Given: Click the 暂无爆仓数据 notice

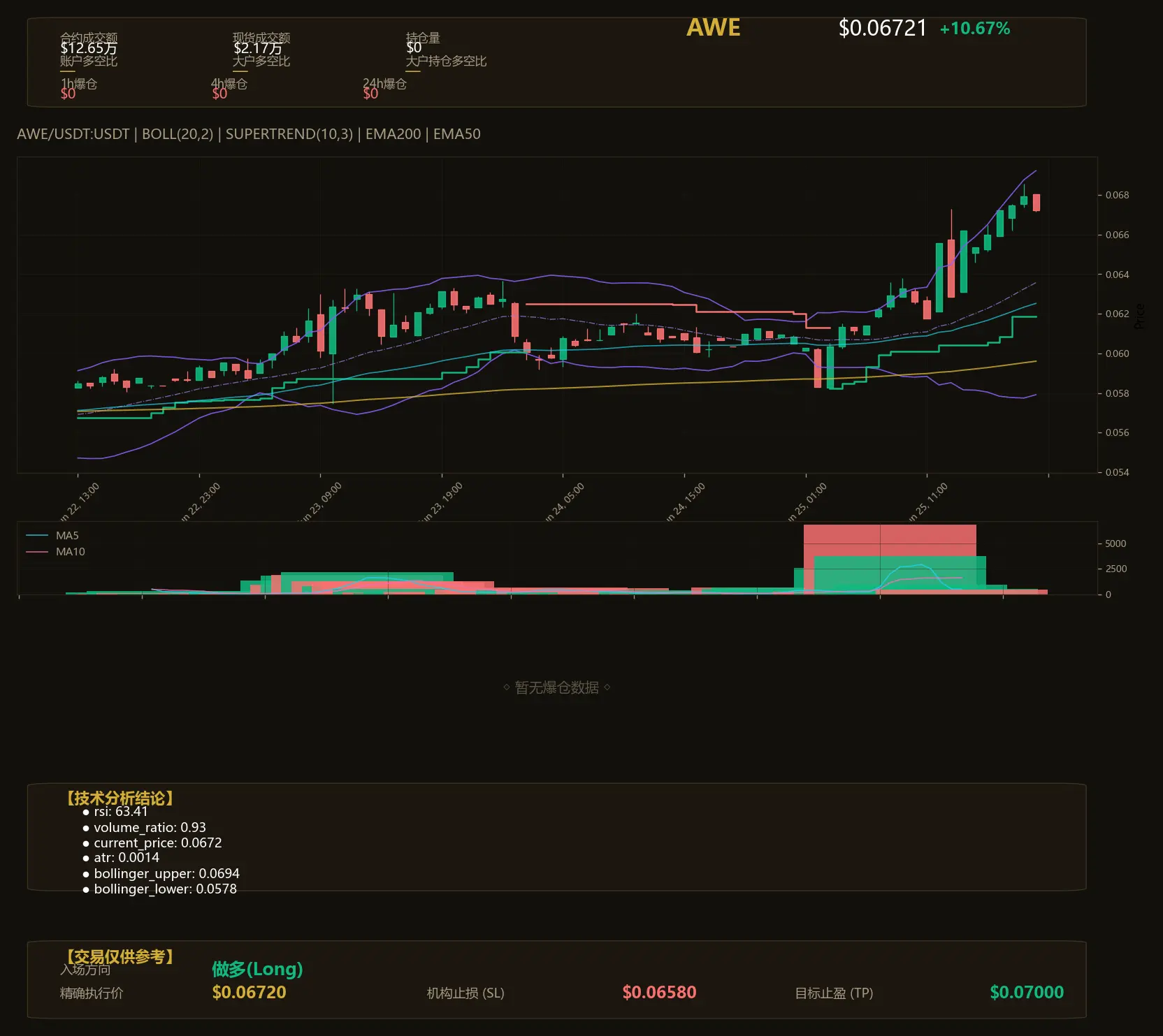Looking at the screenshot, I should coord(557,687).
